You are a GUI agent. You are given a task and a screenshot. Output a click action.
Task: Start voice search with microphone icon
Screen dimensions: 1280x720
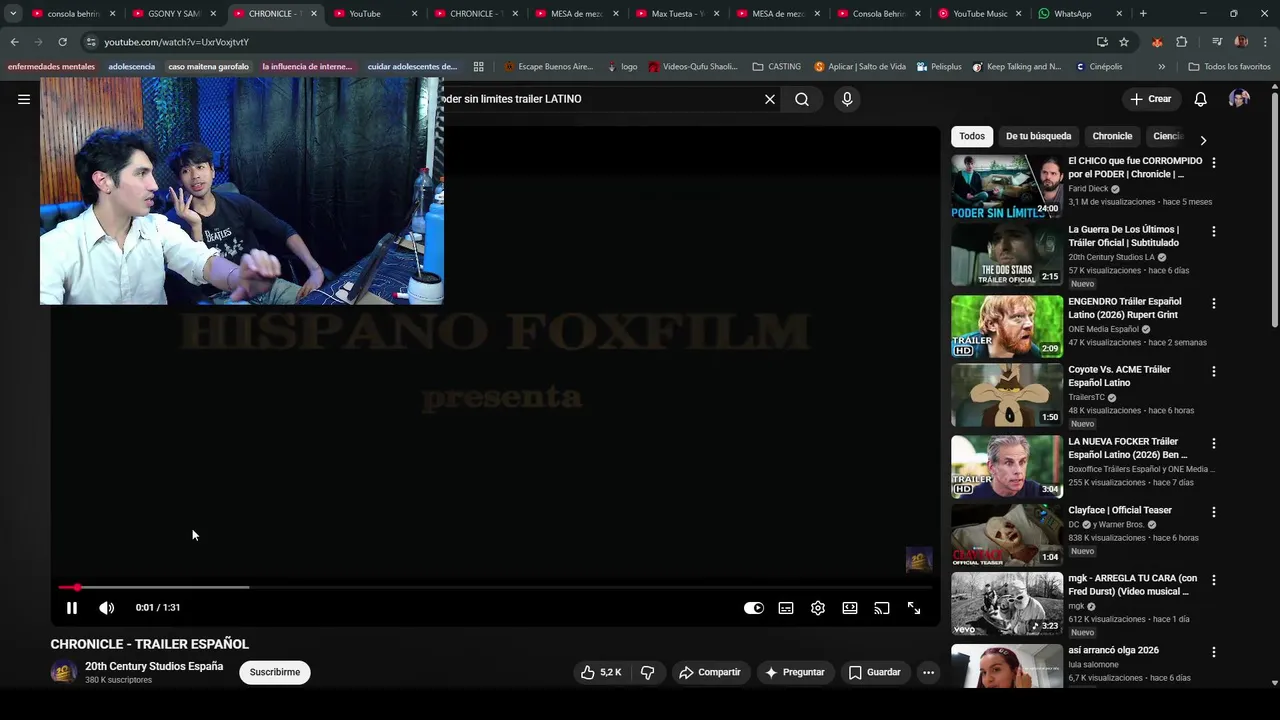(847, 99)
